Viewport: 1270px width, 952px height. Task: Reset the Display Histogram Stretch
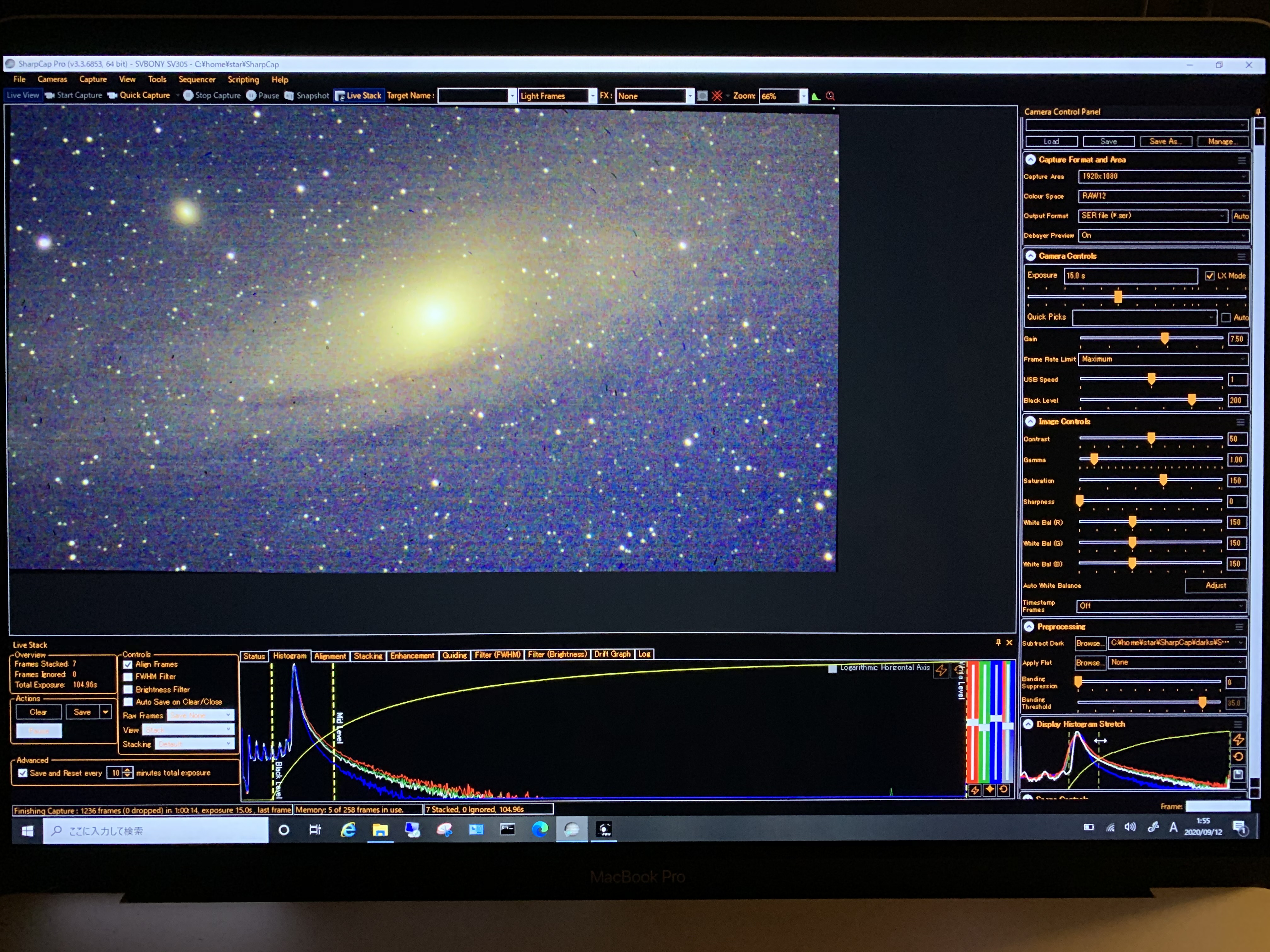[1239, 757]
